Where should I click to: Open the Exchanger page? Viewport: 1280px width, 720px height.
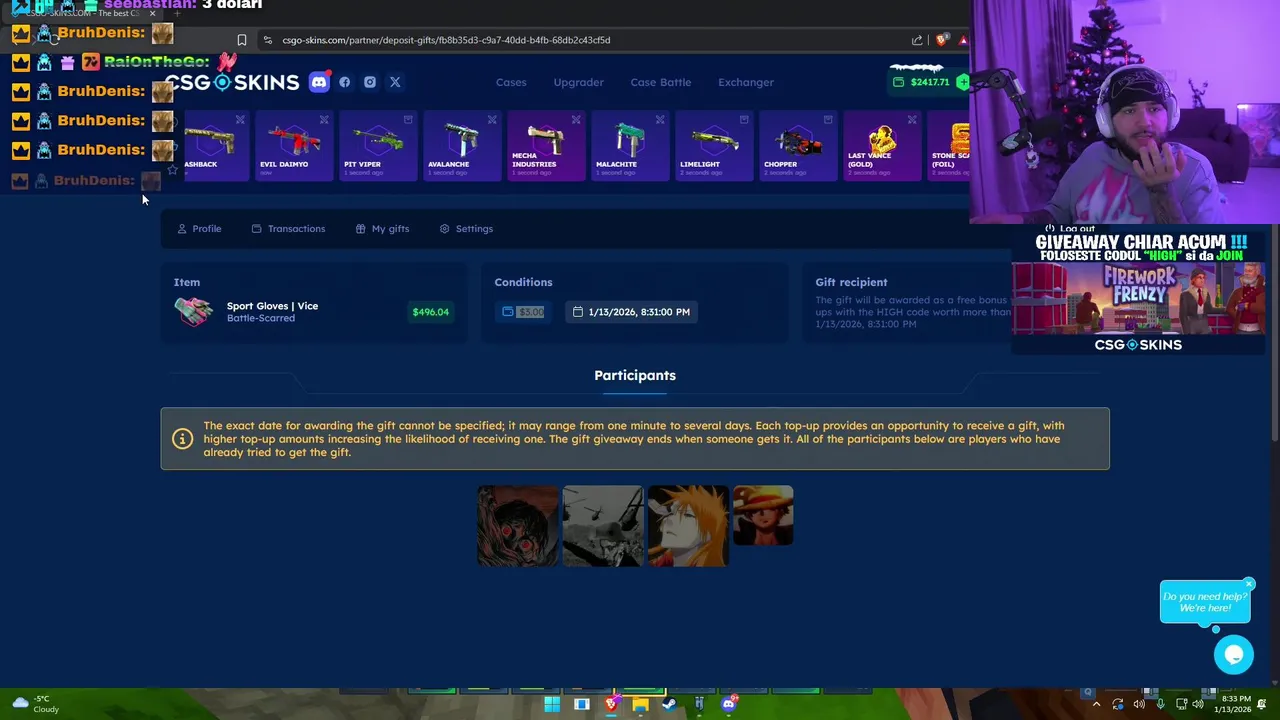click(746, 82)
